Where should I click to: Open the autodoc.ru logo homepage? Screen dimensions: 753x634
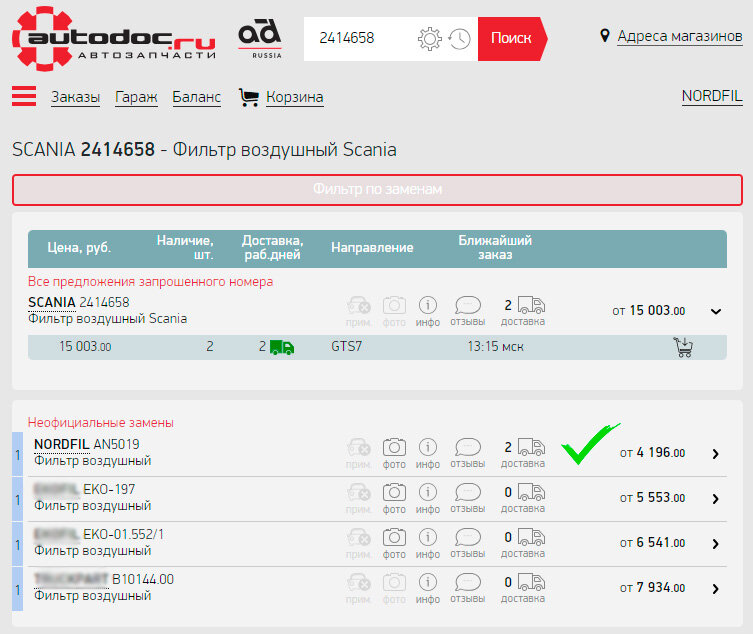[114, 39]
